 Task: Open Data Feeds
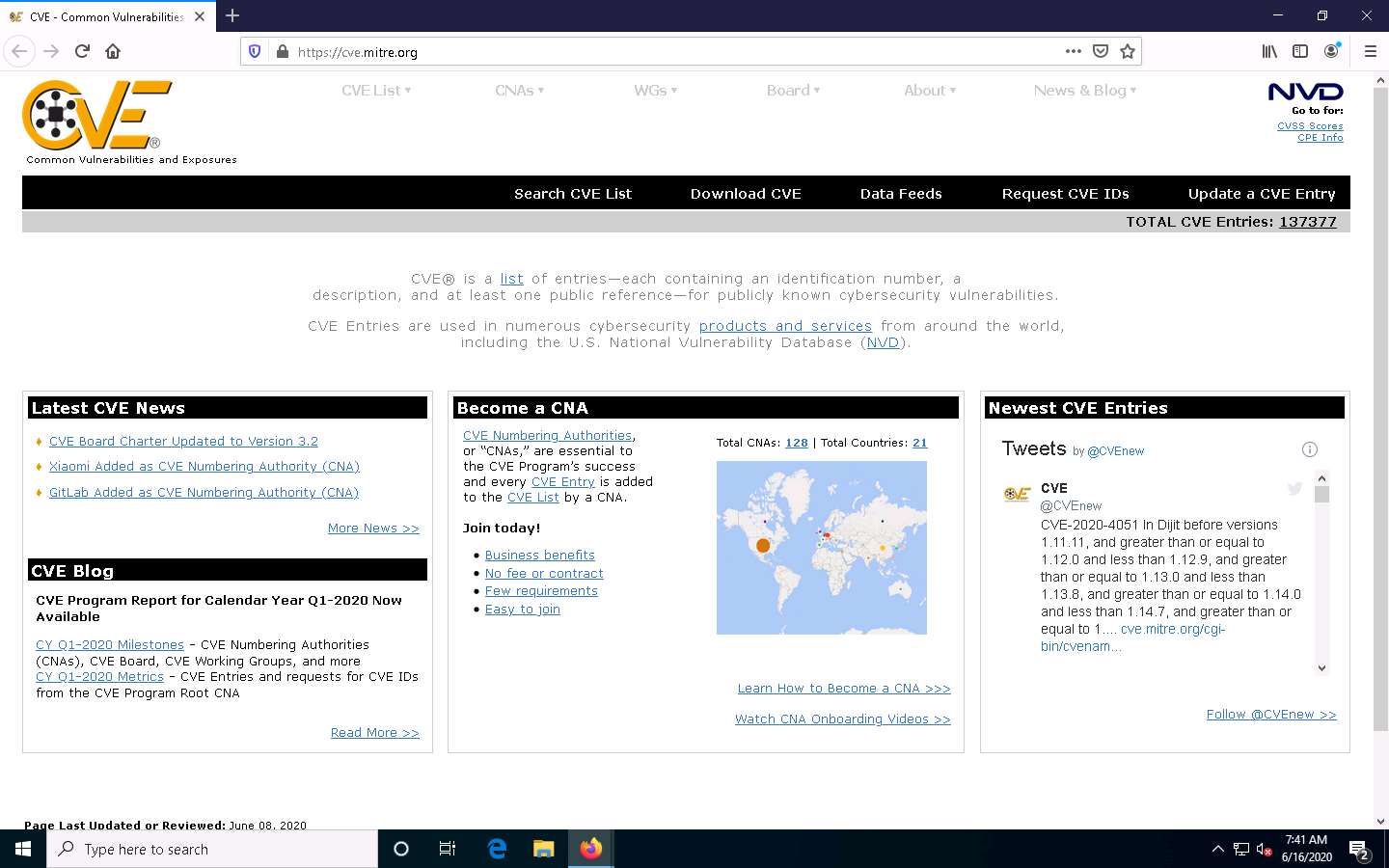(x=901, y=194)
